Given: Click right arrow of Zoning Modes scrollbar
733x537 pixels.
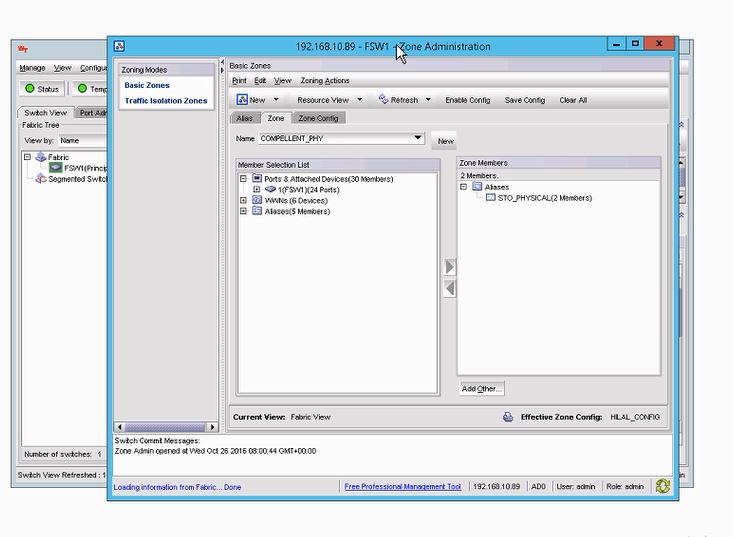Looking at the screenshot, I should pos(213,427).
